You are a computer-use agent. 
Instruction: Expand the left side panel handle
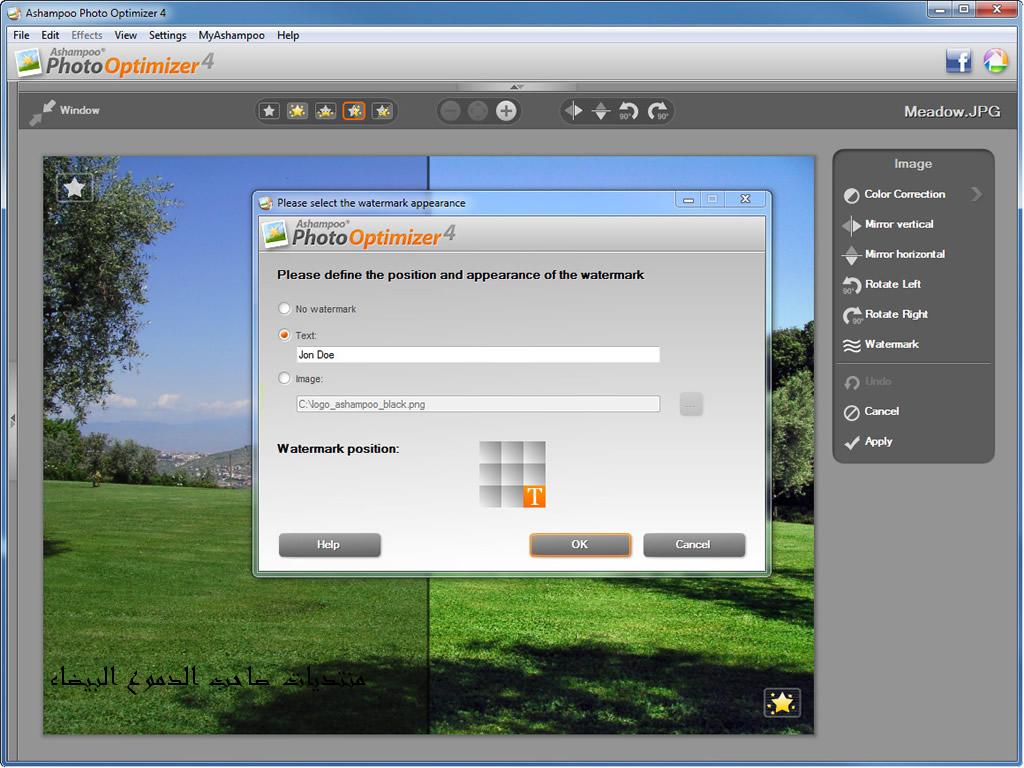[12, 420]
